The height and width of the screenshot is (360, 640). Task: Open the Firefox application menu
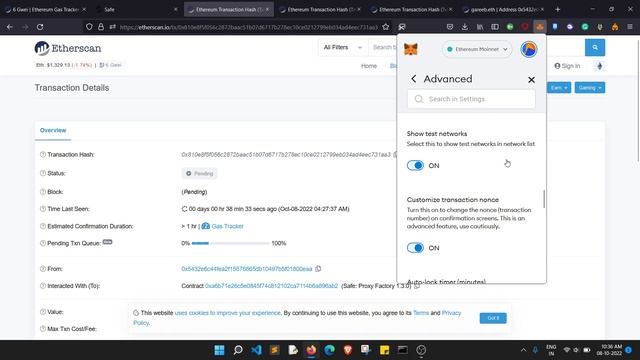coord(630,27)
